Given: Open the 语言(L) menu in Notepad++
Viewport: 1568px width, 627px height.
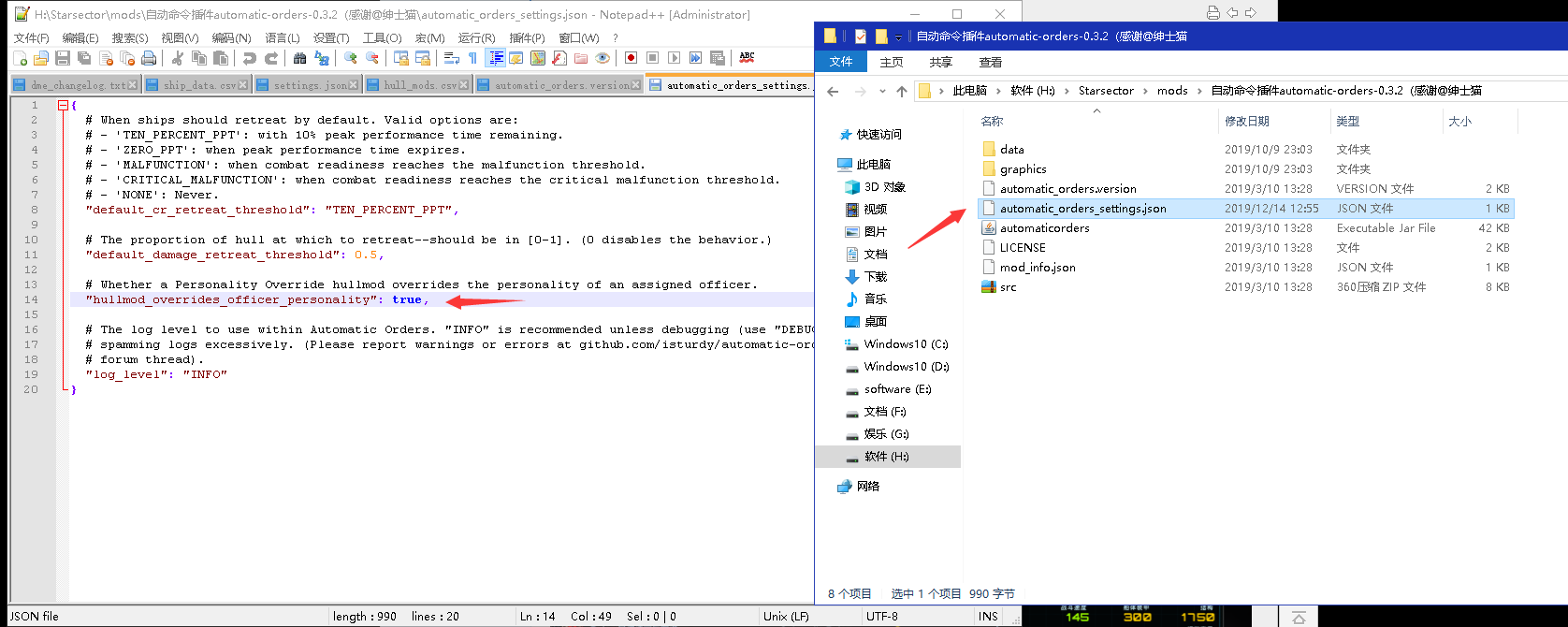Looking at the screenshot, I should pyautogui.click(x=282, y=37).
